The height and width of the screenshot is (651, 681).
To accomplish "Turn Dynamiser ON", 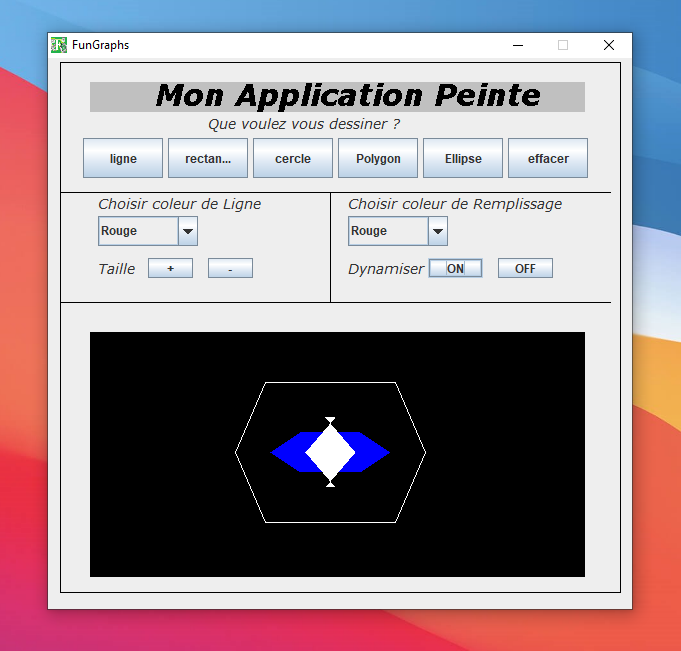I will tap(456, 268).
